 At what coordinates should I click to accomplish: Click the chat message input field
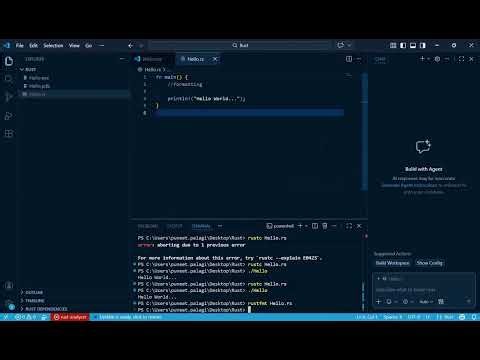coord(423,290)
